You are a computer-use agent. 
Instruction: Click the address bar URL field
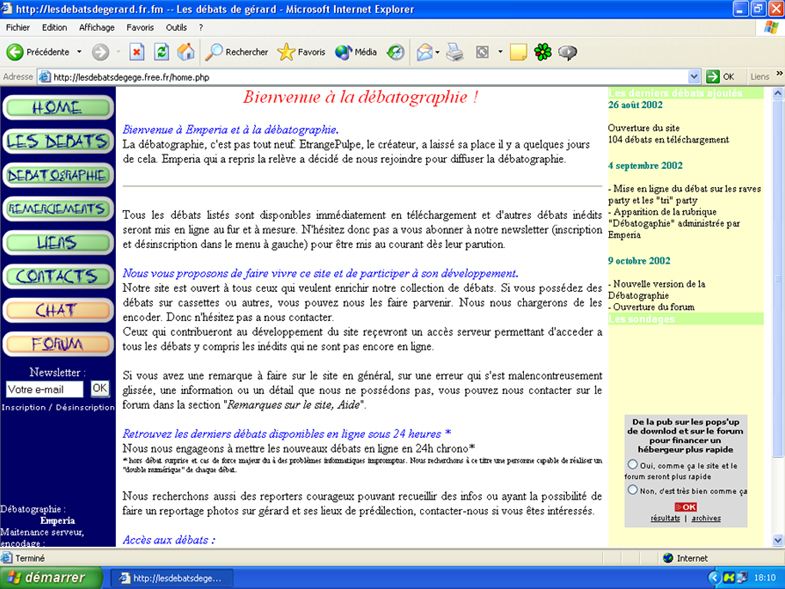[x=370, y=77]
